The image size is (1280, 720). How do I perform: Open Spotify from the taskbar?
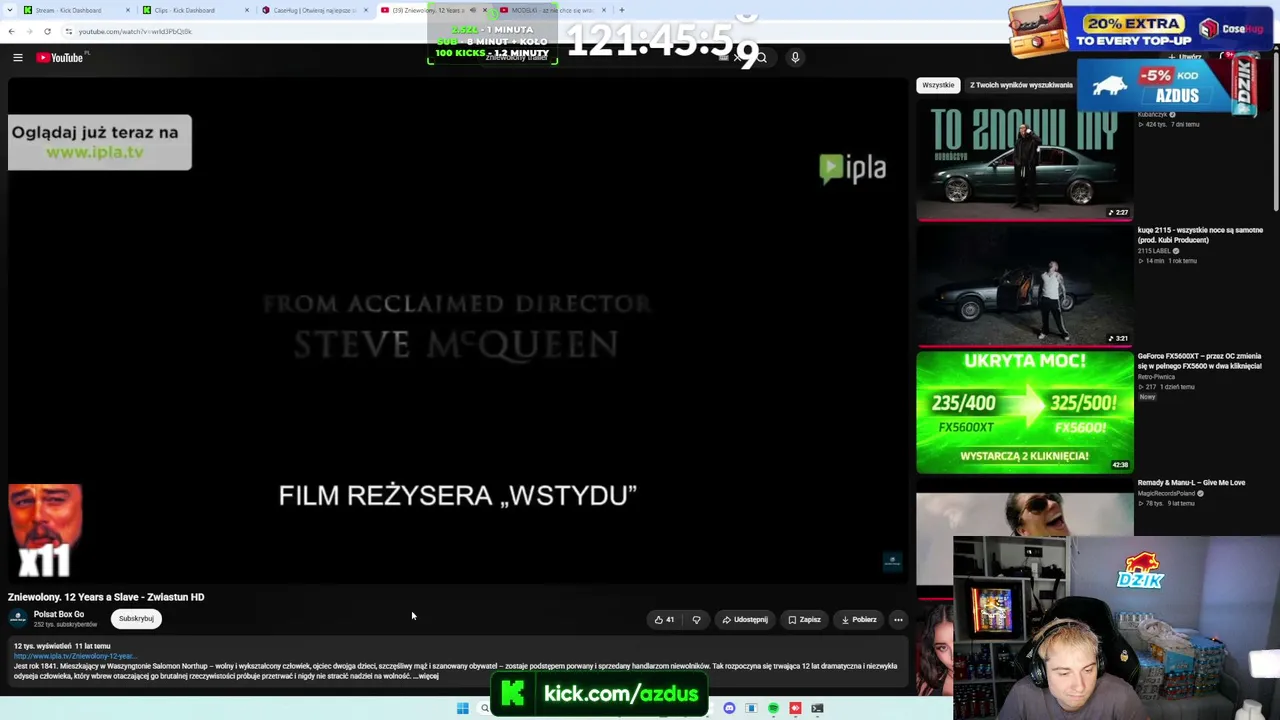click(773, 709)
